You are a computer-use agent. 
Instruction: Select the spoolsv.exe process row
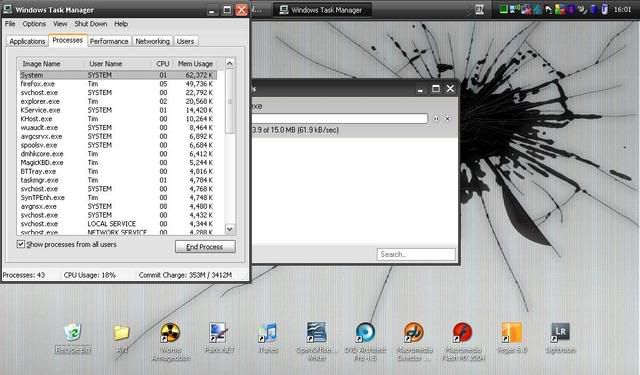[118, 145]
